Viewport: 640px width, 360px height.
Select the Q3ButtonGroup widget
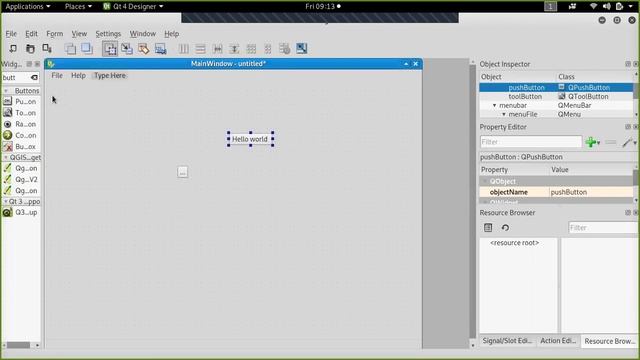coord(20,212)
